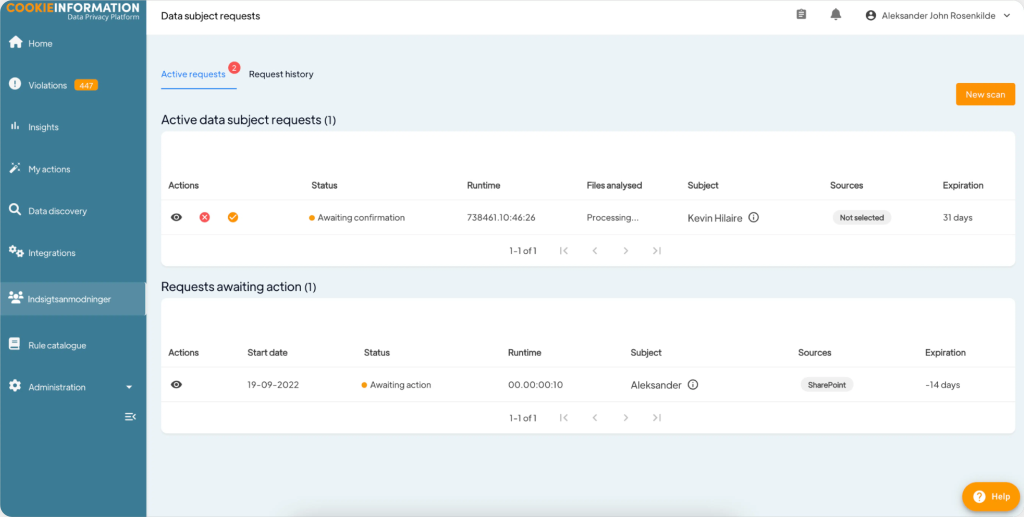Click the account avatar icon
This screenshot has height=517, width=1024.
click(x=871, y=16)
